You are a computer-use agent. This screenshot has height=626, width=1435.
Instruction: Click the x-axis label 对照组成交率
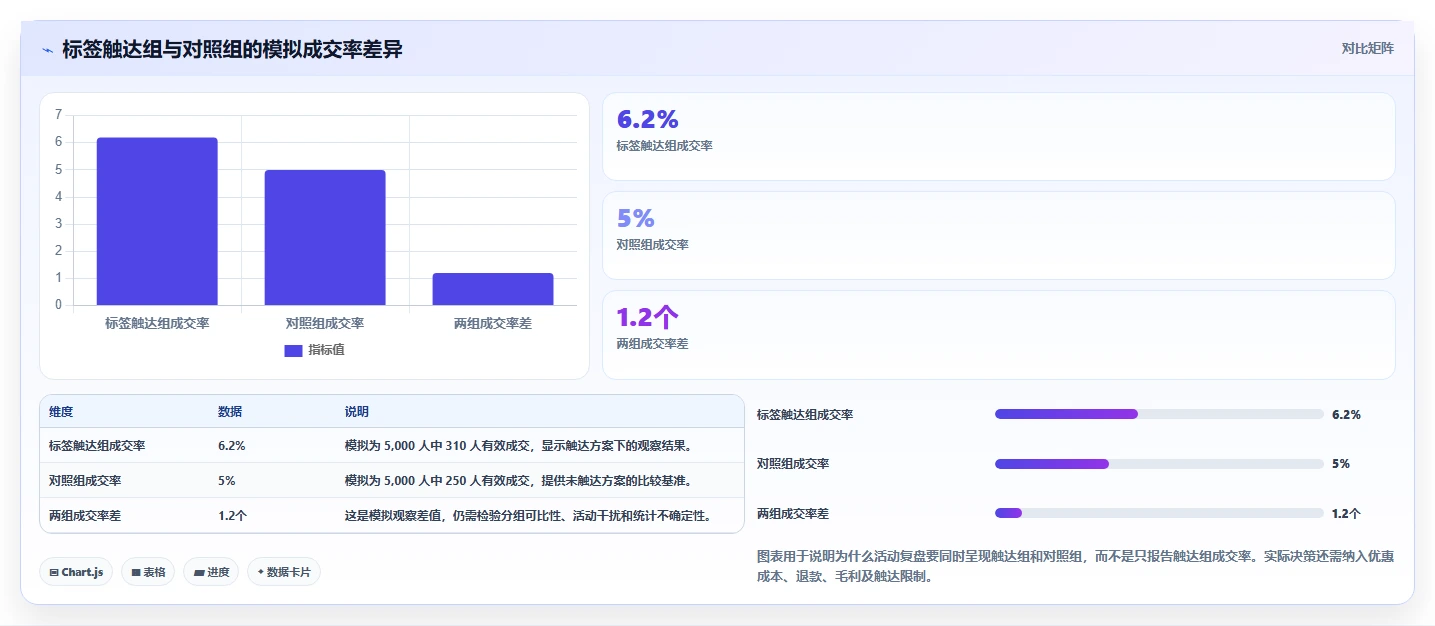click(325, 323)
